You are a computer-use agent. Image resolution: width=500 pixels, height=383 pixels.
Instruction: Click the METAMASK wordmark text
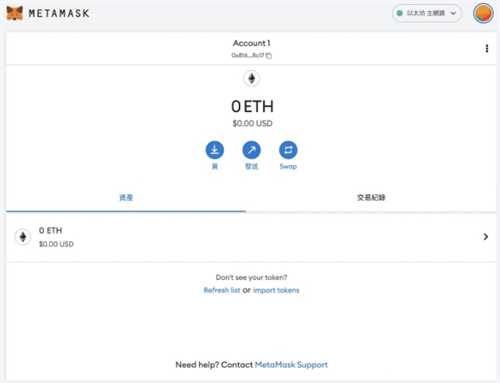tap(59, 13)
